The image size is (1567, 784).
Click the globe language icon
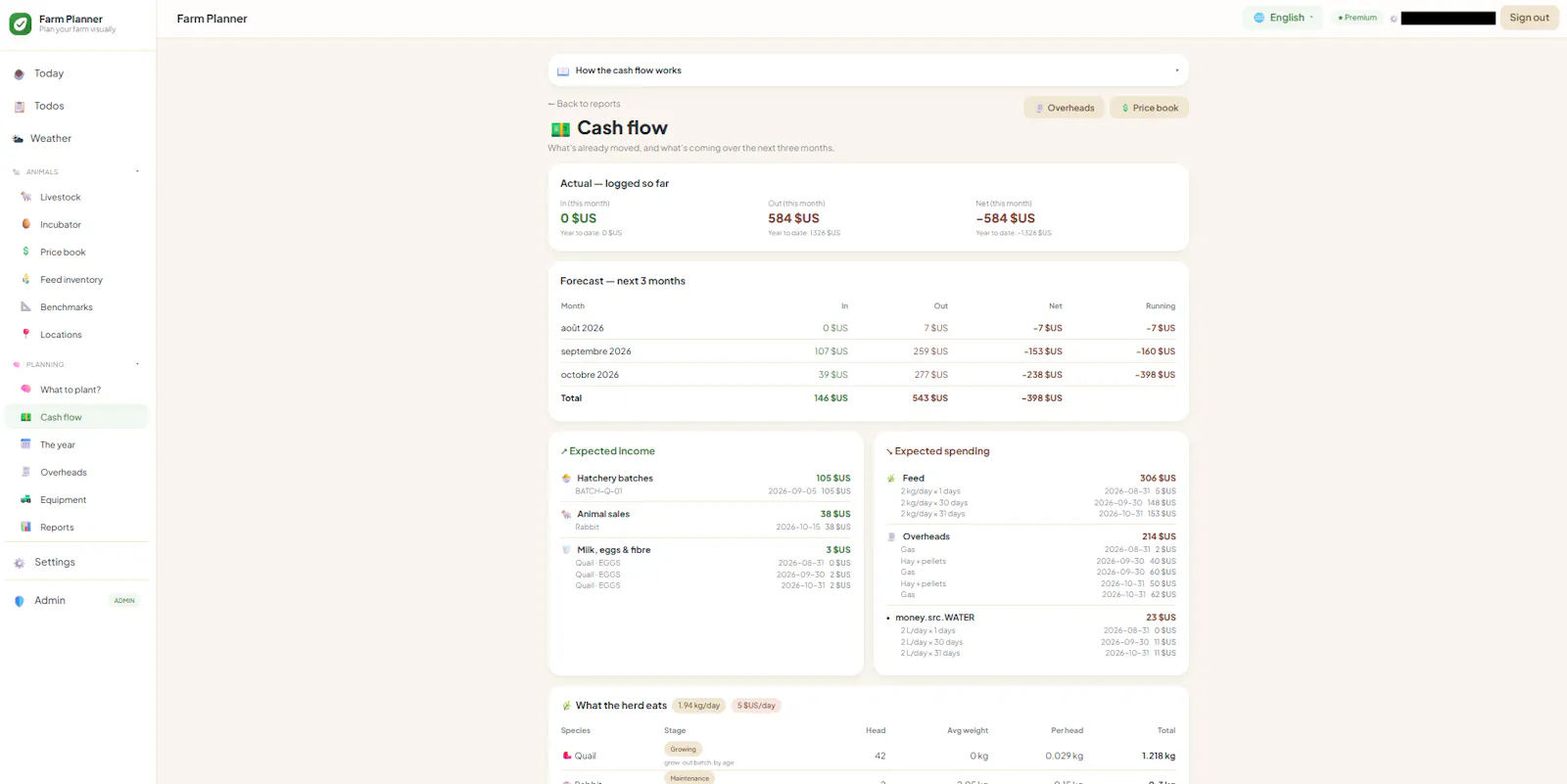point(1259,18)
